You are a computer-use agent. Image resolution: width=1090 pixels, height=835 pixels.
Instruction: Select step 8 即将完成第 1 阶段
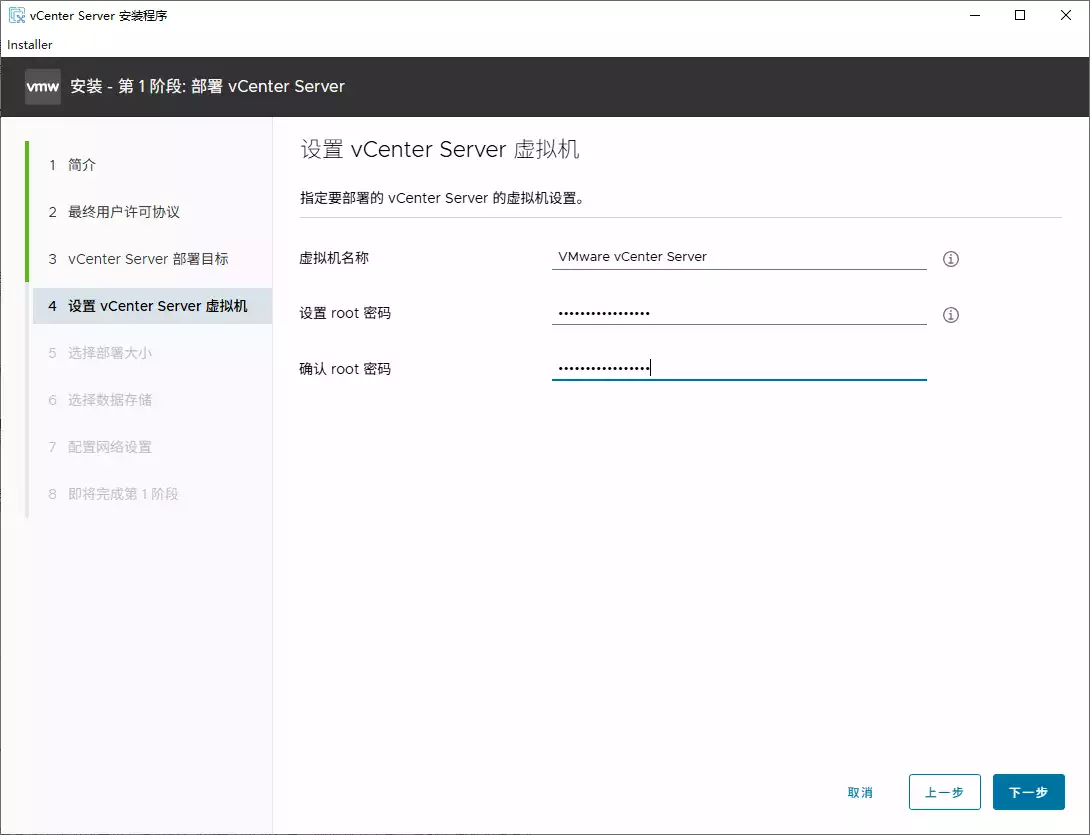[115, 494]
